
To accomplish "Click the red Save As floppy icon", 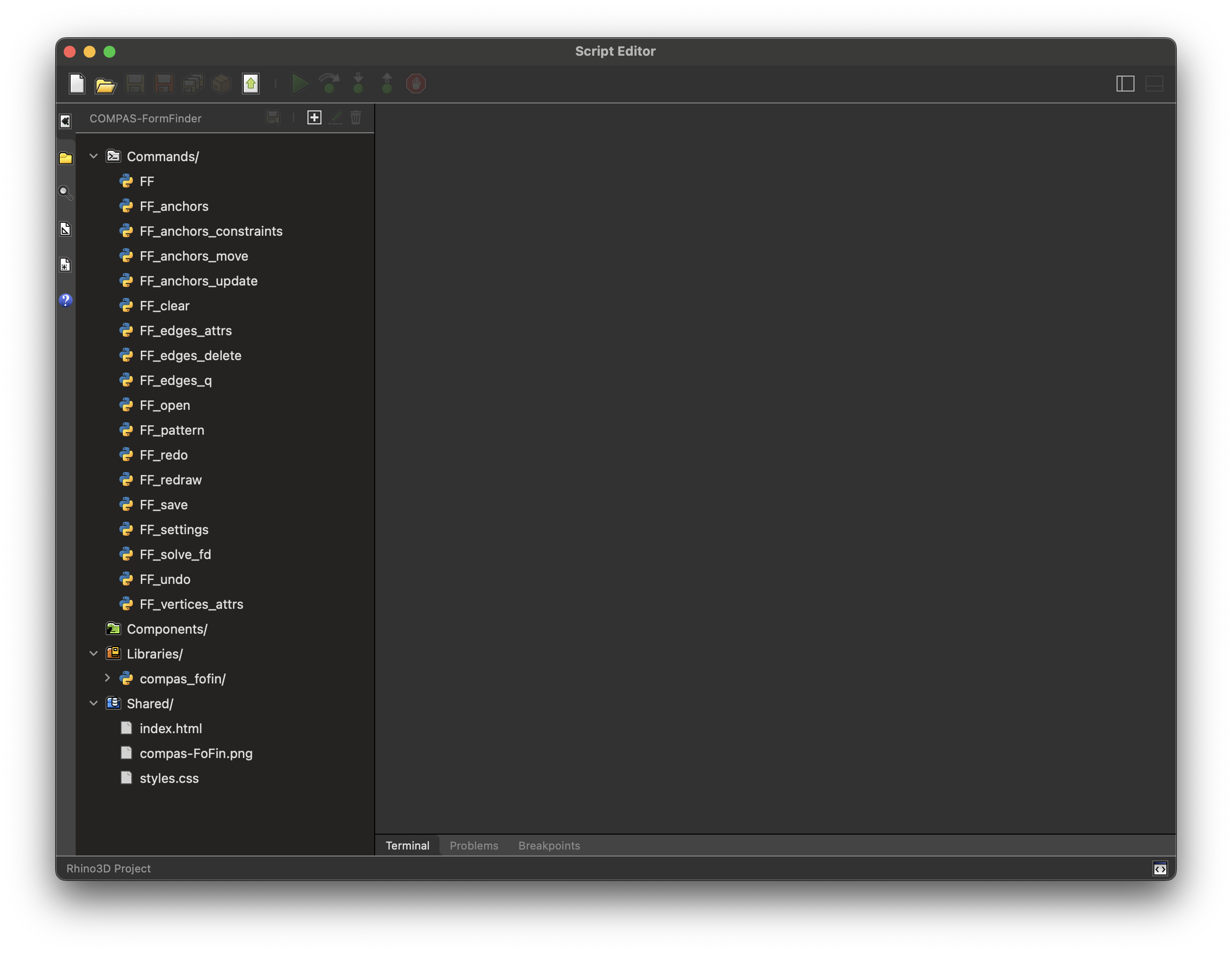I will [164, 84].
